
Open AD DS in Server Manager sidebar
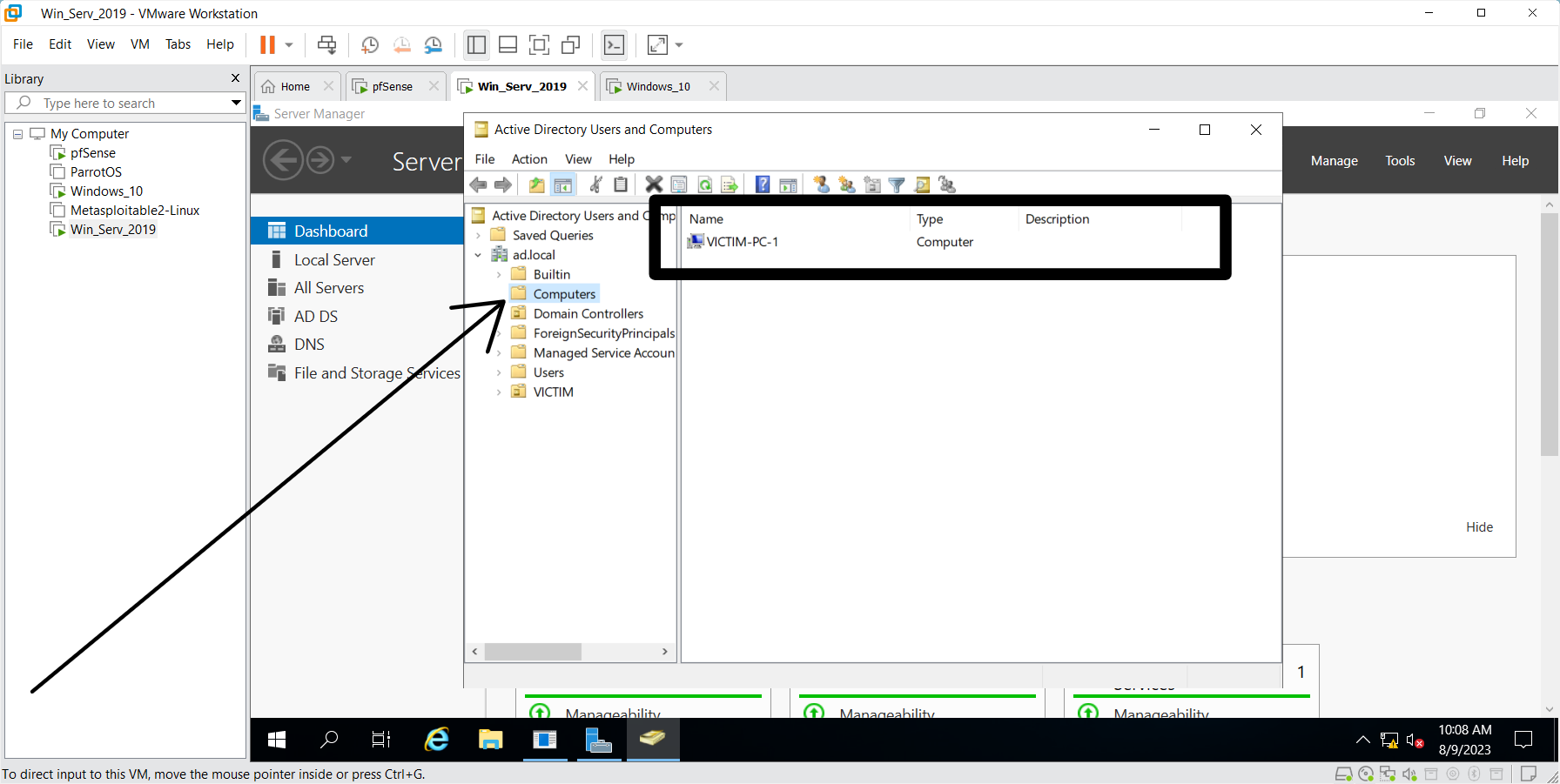pos(315,317)
